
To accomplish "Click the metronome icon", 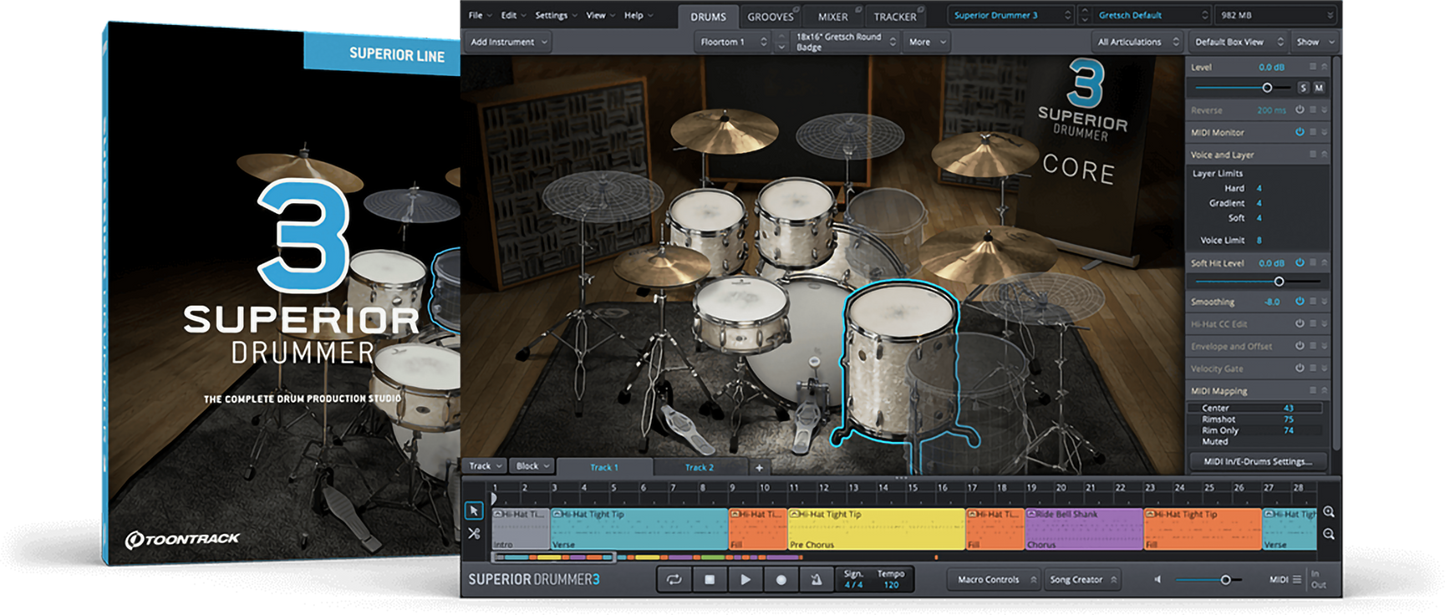I will click(x=816, y=579).
